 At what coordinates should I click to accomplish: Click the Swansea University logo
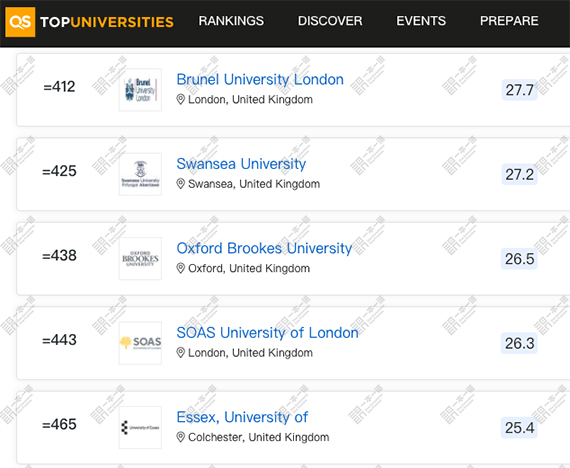point(140,174)
